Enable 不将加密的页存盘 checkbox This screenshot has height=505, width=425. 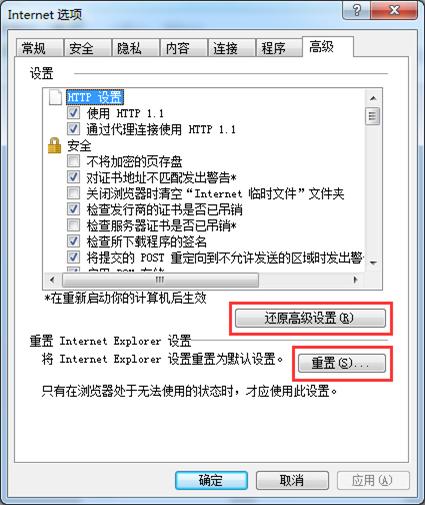tap(73, 161)
